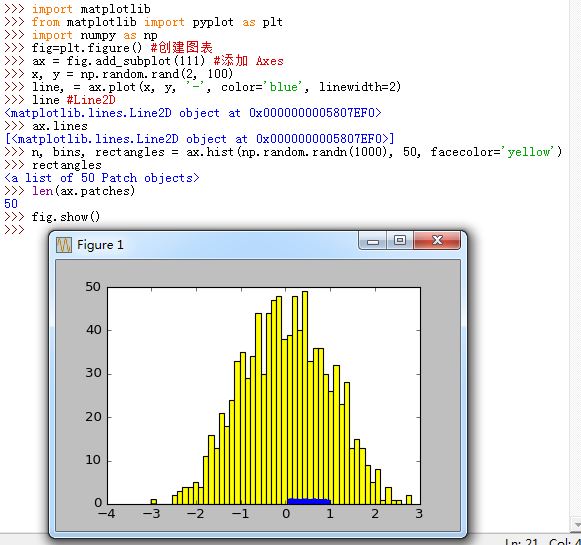Select the blue line segment on the plot

(x=309, y=501)
